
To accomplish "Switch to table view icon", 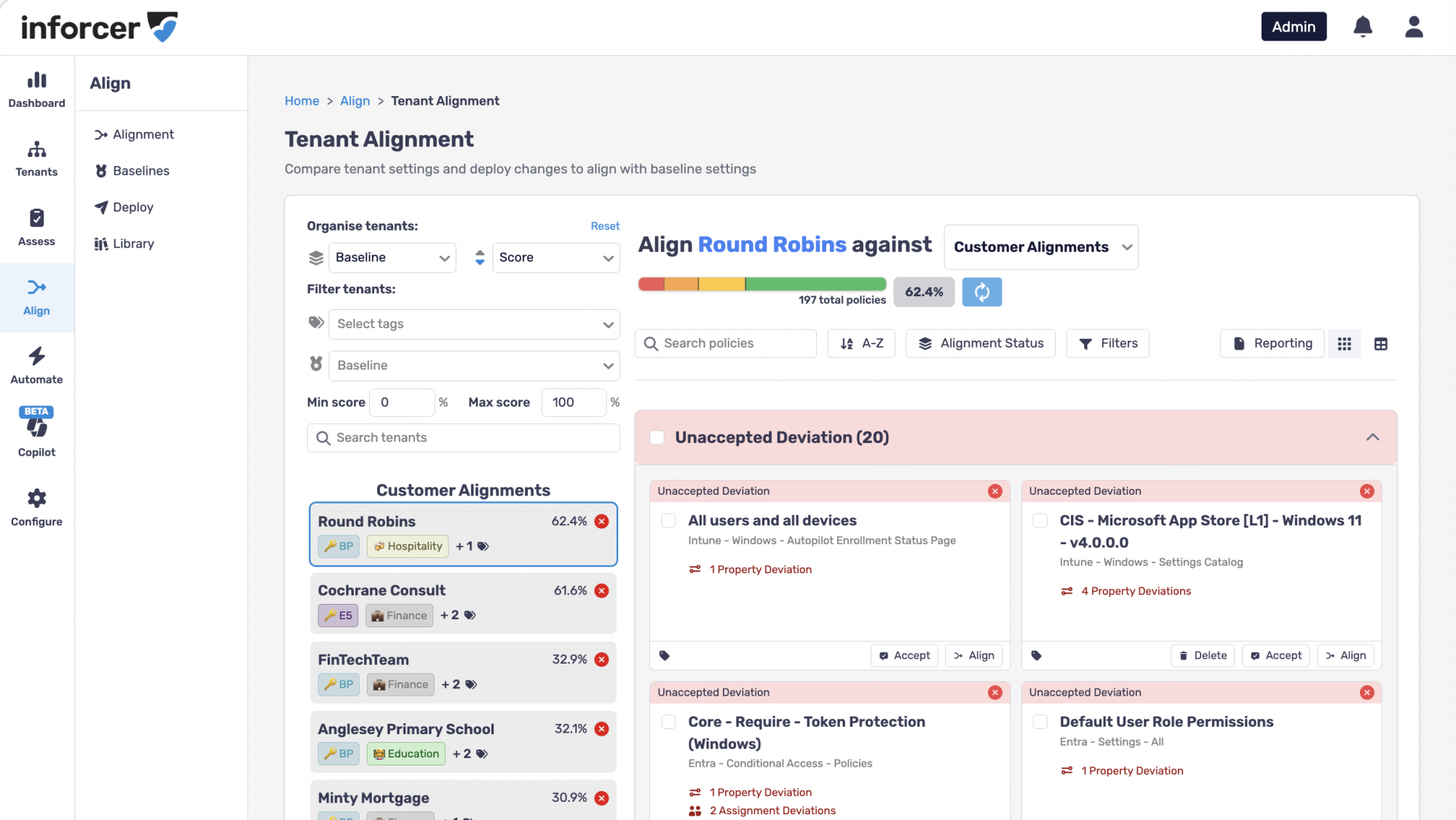I will pos(1380,343).
